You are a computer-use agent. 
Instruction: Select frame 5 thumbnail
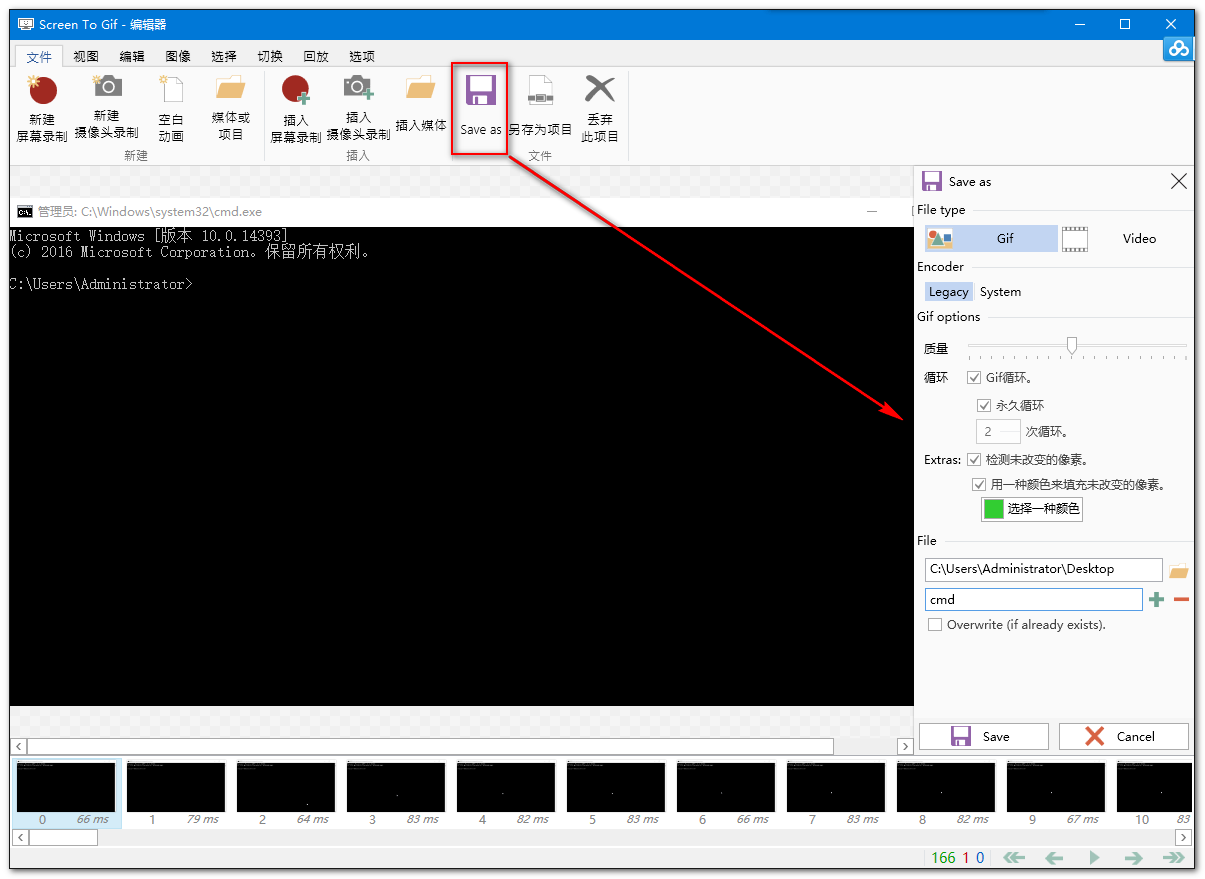click(x=617, y=793)
